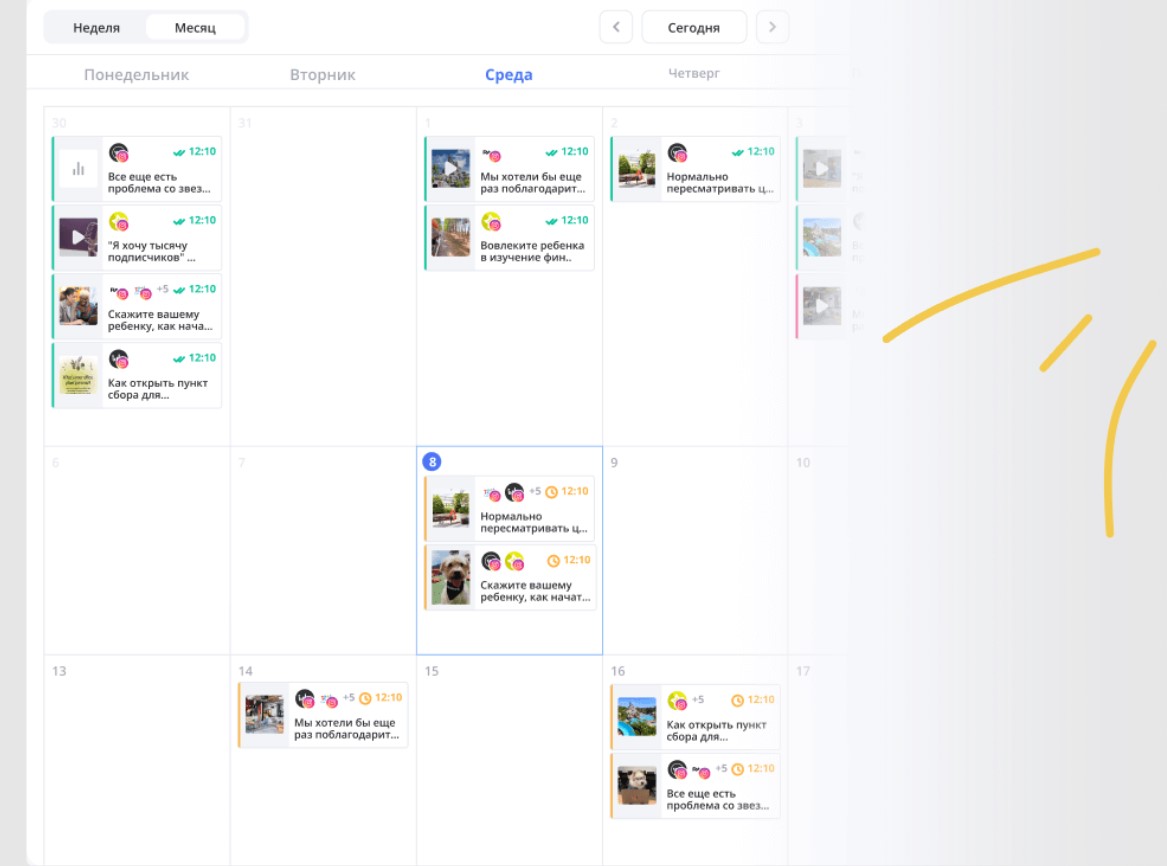The height and width of the screenshot is (866, 1167).
Task: Go to next period with right chevron
Action: [x=772, y=27]
